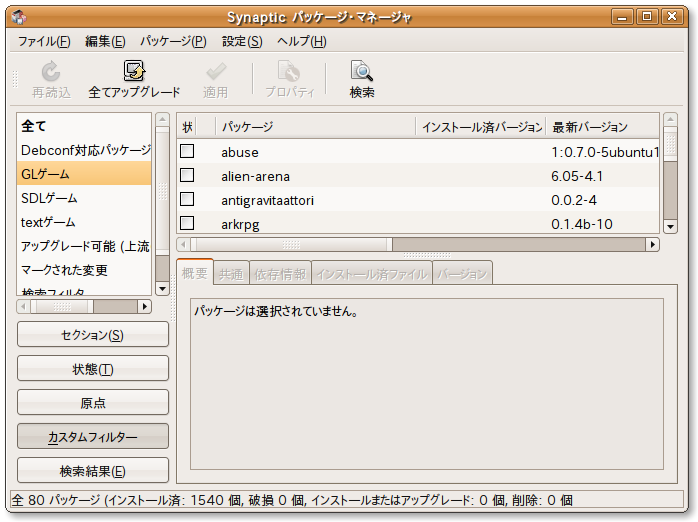Sort by インストール済バージョン column header
The width and height of the screenshot is (698, 522).
click(482, 127)
